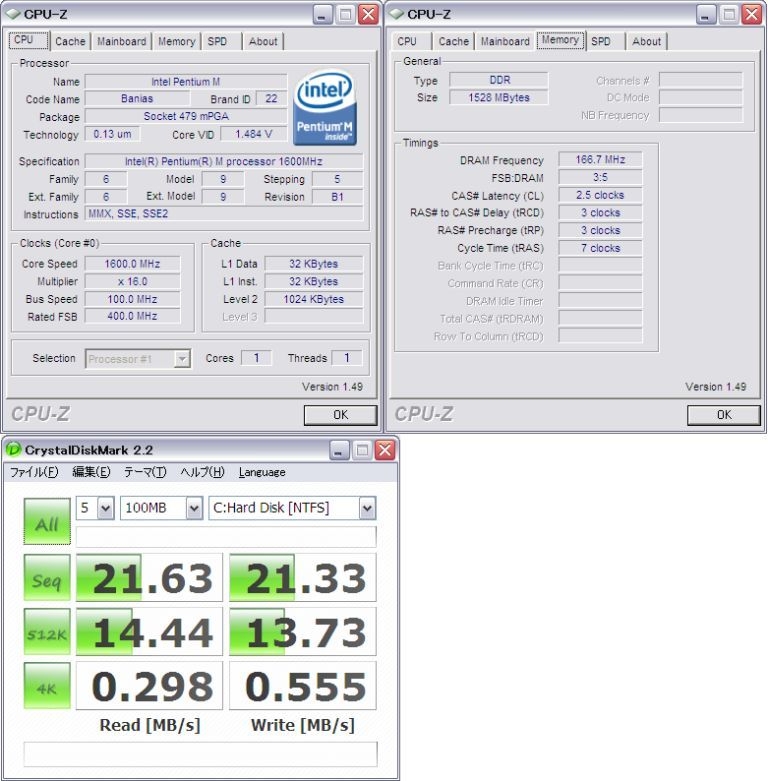
Task: Open SPD tab in left CPU-Z window
Action: click(x=217, y=41)
